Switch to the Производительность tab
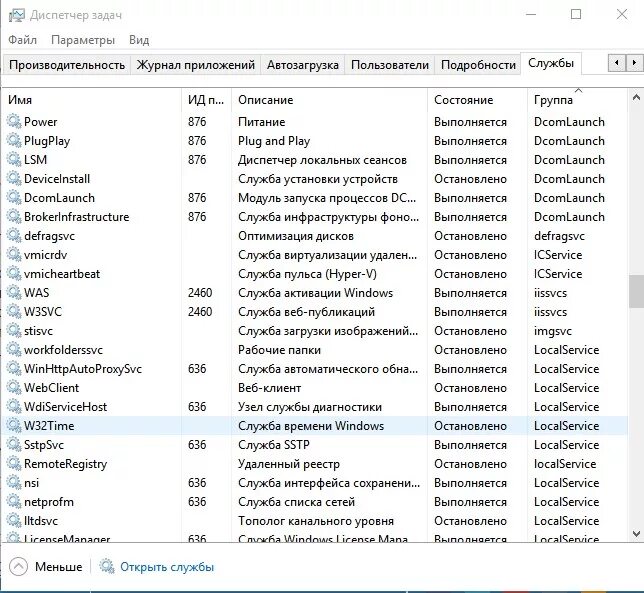This screenshot has width=644, height=593. tap(67, 65)
